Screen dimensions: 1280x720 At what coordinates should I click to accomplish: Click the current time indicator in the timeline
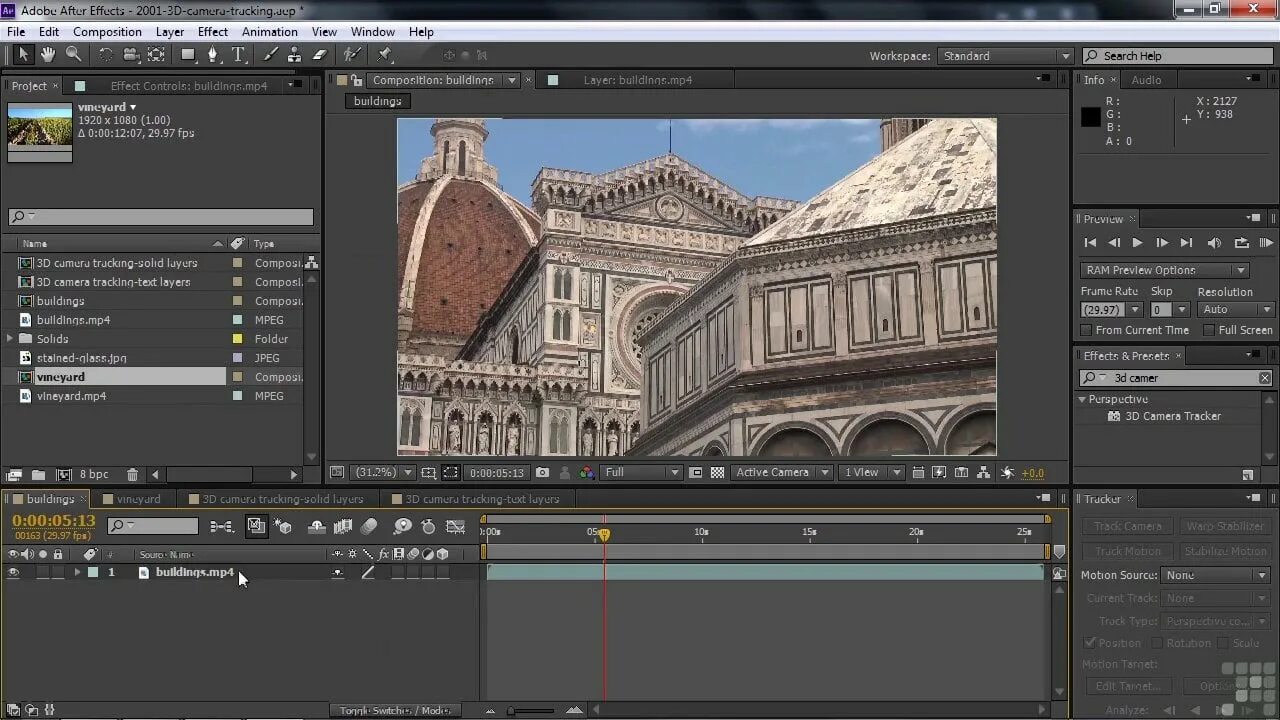coord(604,535)
